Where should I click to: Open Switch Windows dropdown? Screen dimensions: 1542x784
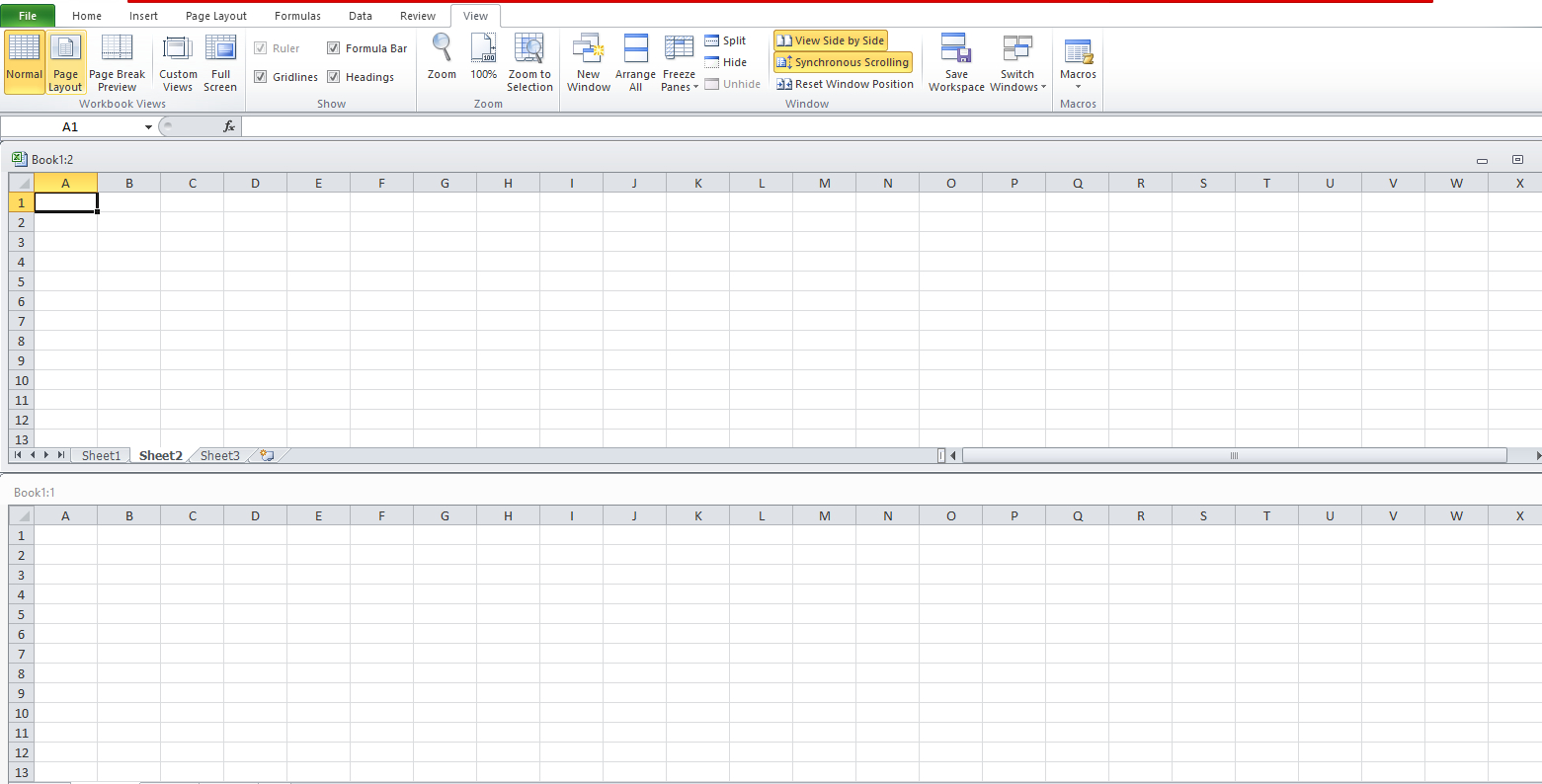[1017, 62]
